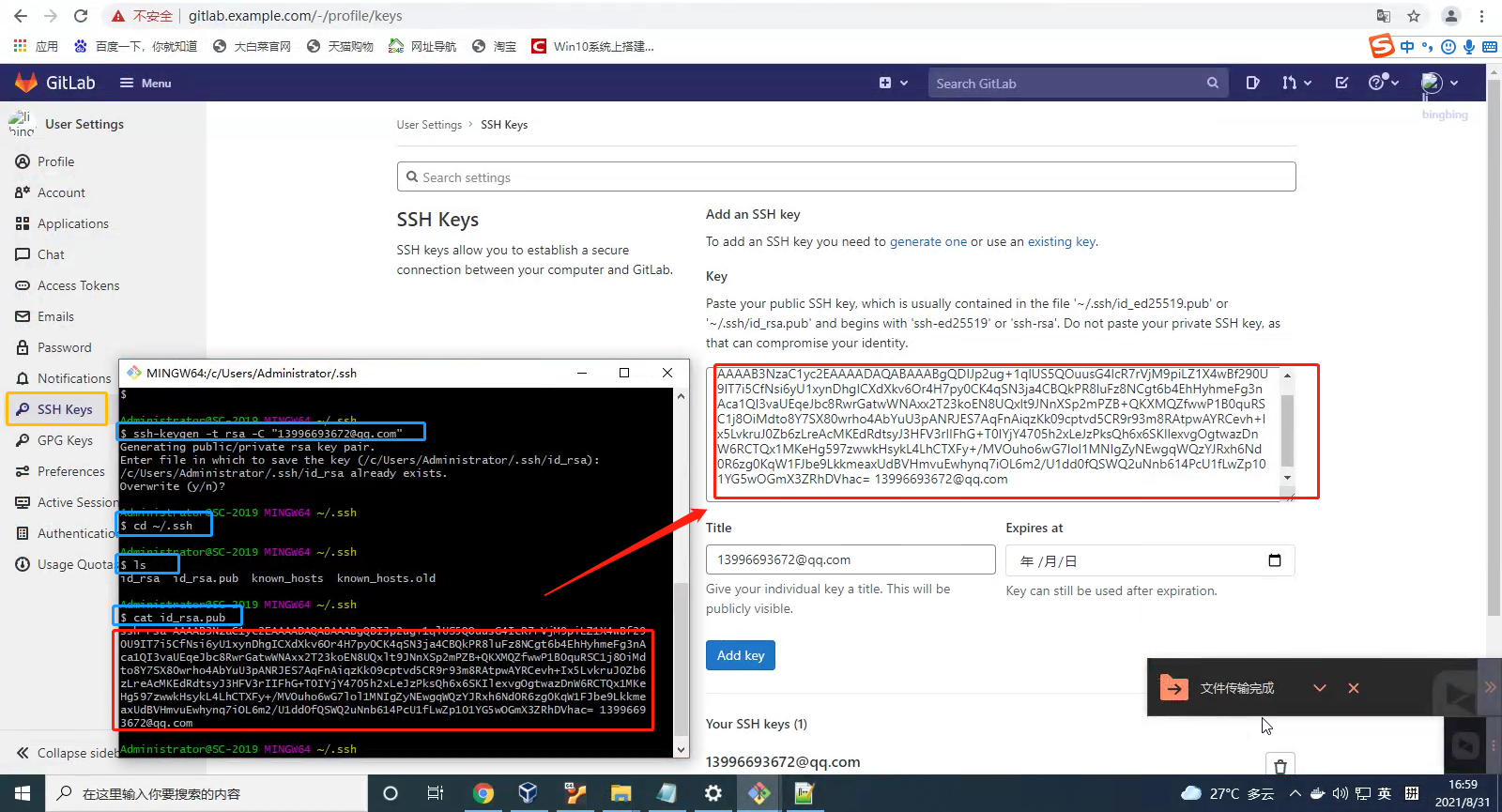Image resolution: width=1502 pixels, height=812 pixels.
Task: Open the Expires at calendar picker
Action: click(1274, 560)
